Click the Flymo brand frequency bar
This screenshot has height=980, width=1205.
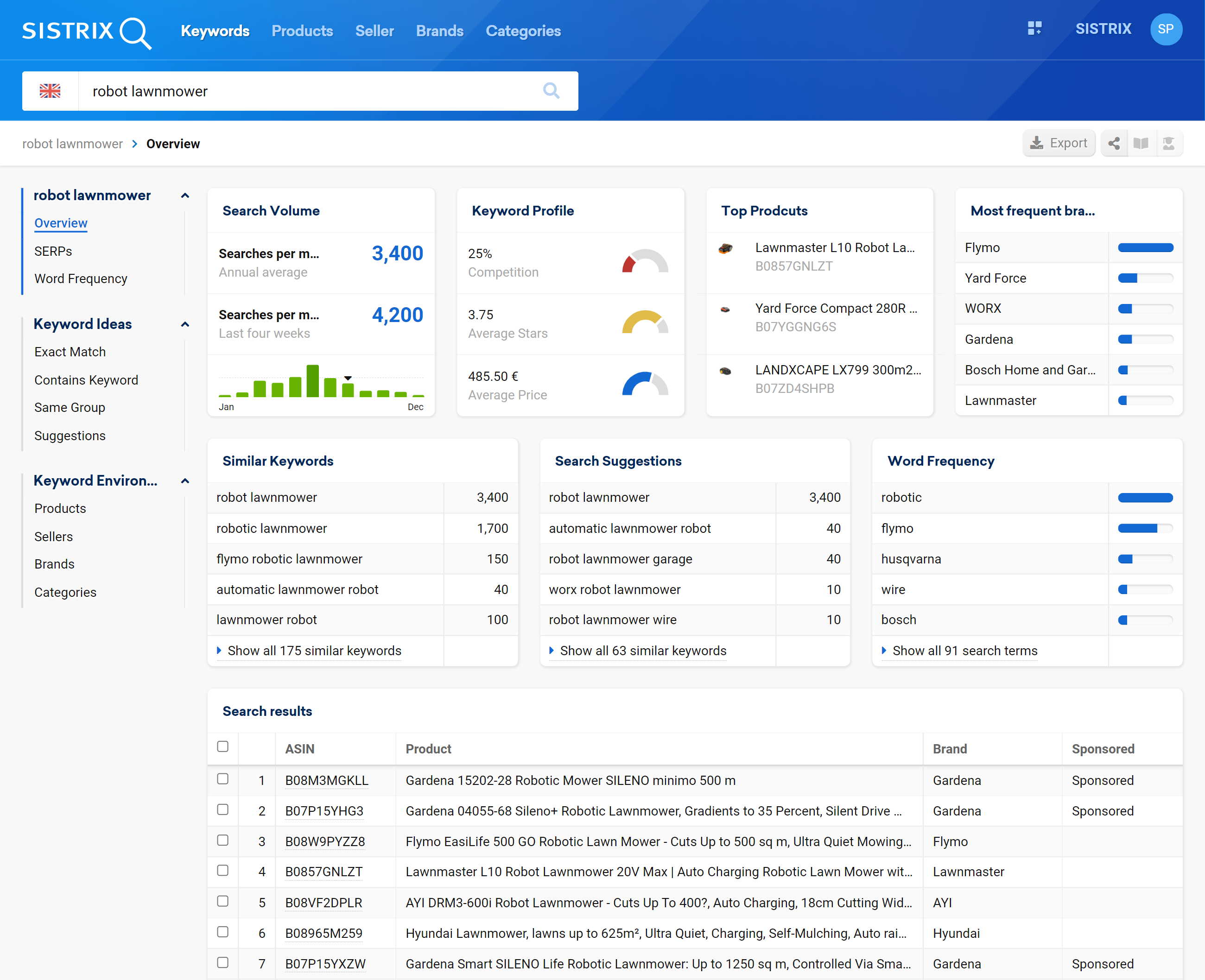point(1145,248)
